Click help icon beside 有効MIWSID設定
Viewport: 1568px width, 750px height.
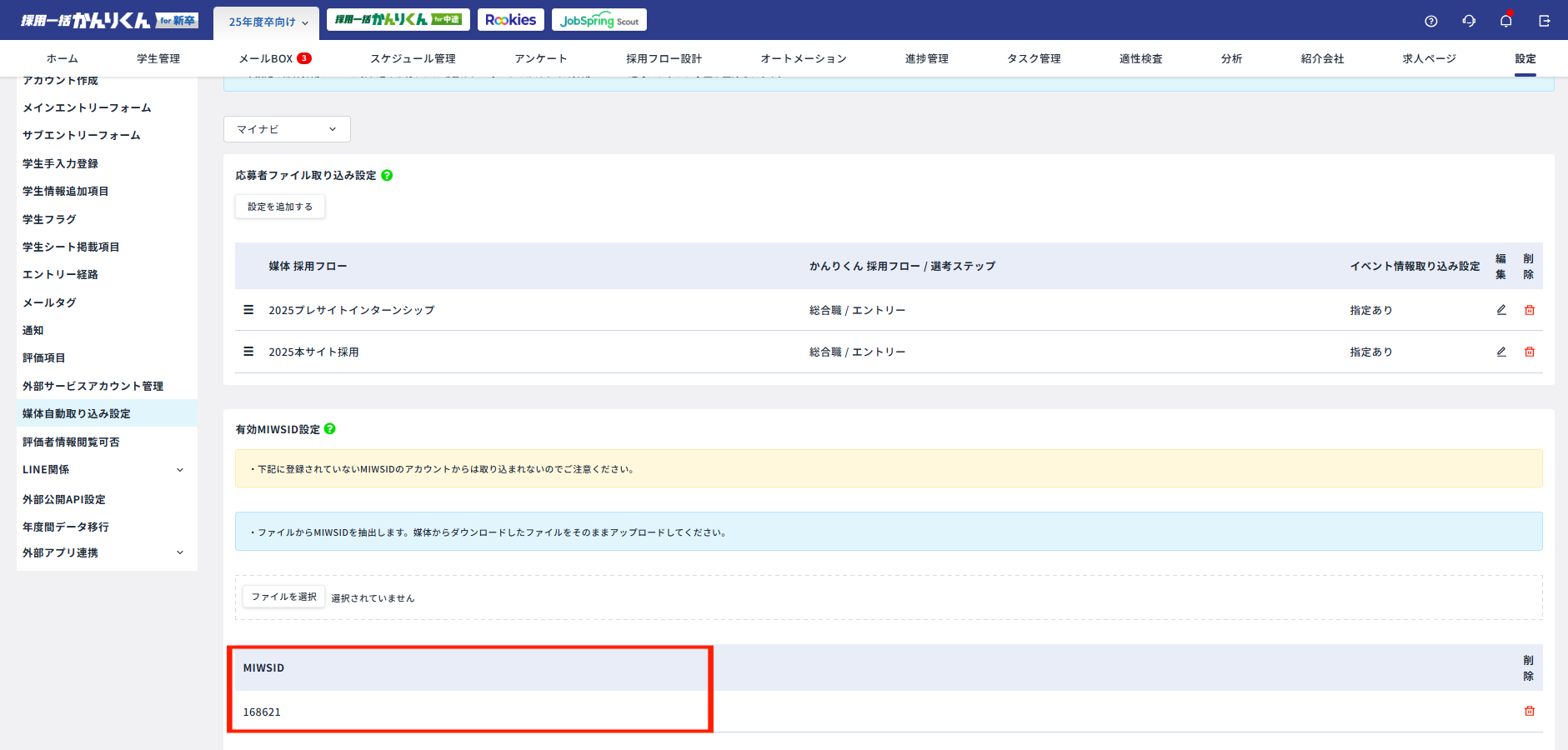330,429
